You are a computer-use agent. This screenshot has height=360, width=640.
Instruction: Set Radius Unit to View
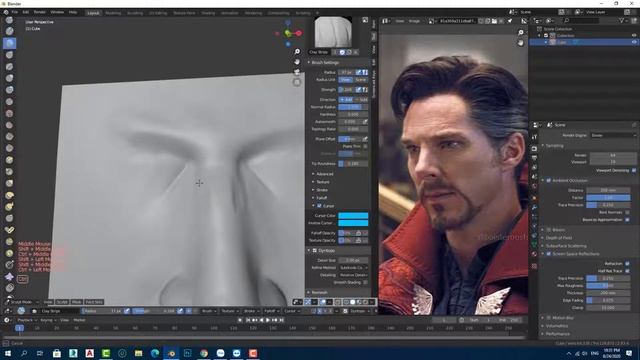pos(346,80)
